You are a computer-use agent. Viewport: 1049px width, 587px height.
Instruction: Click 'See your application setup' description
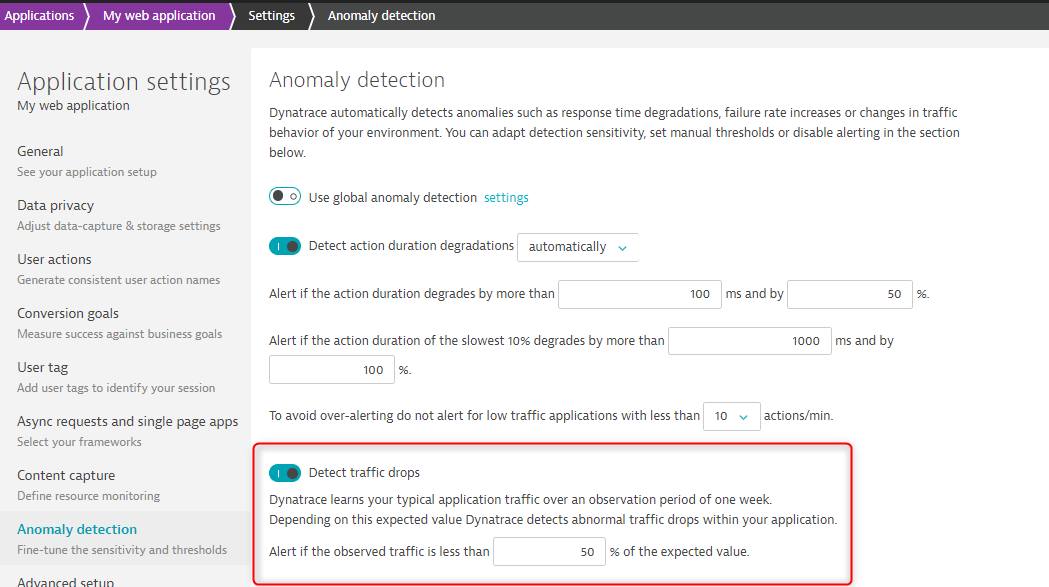point(87,172)
